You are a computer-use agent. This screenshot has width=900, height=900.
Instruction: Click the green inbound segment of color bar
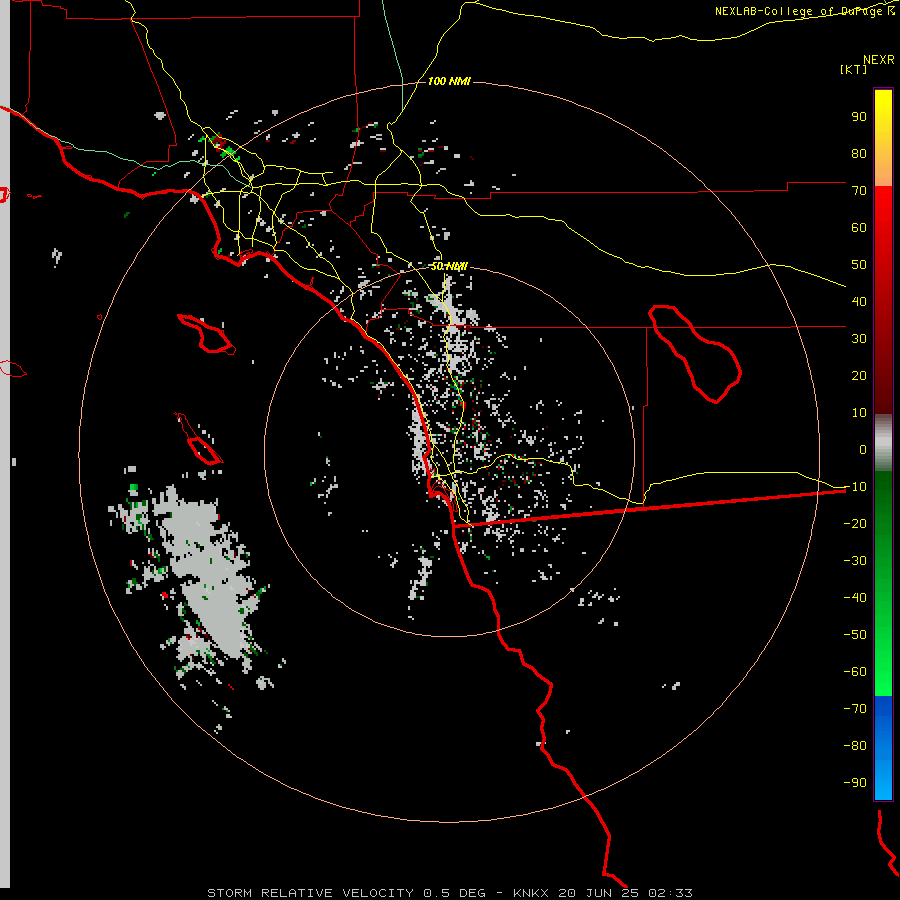tap(883, 584)
